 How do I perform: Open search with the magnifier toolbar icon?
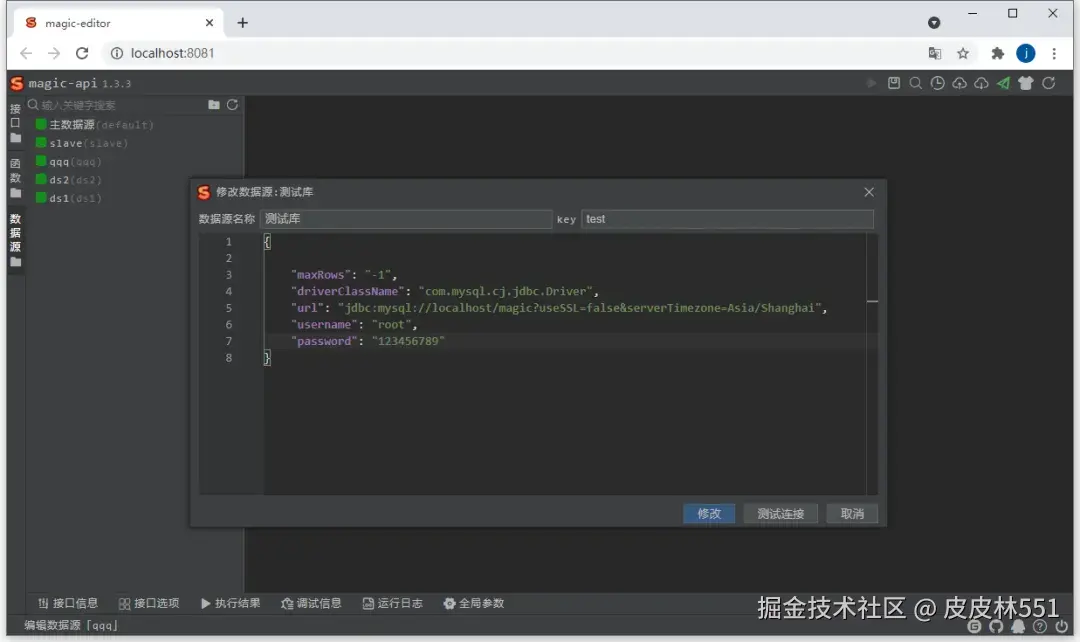click(915, 83)
